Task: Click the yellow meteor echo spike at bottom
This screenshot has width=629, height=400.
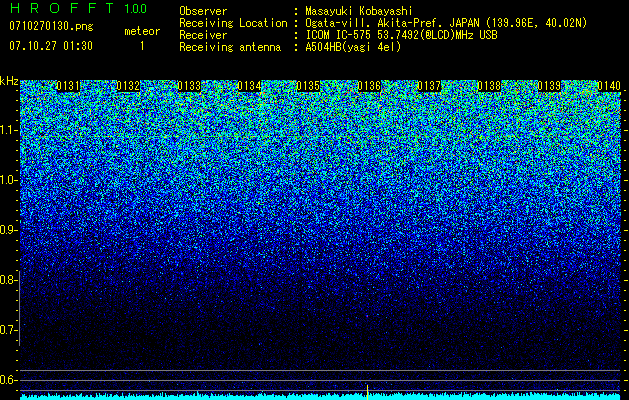Action: pyautogui.click(x=367, y=392)
